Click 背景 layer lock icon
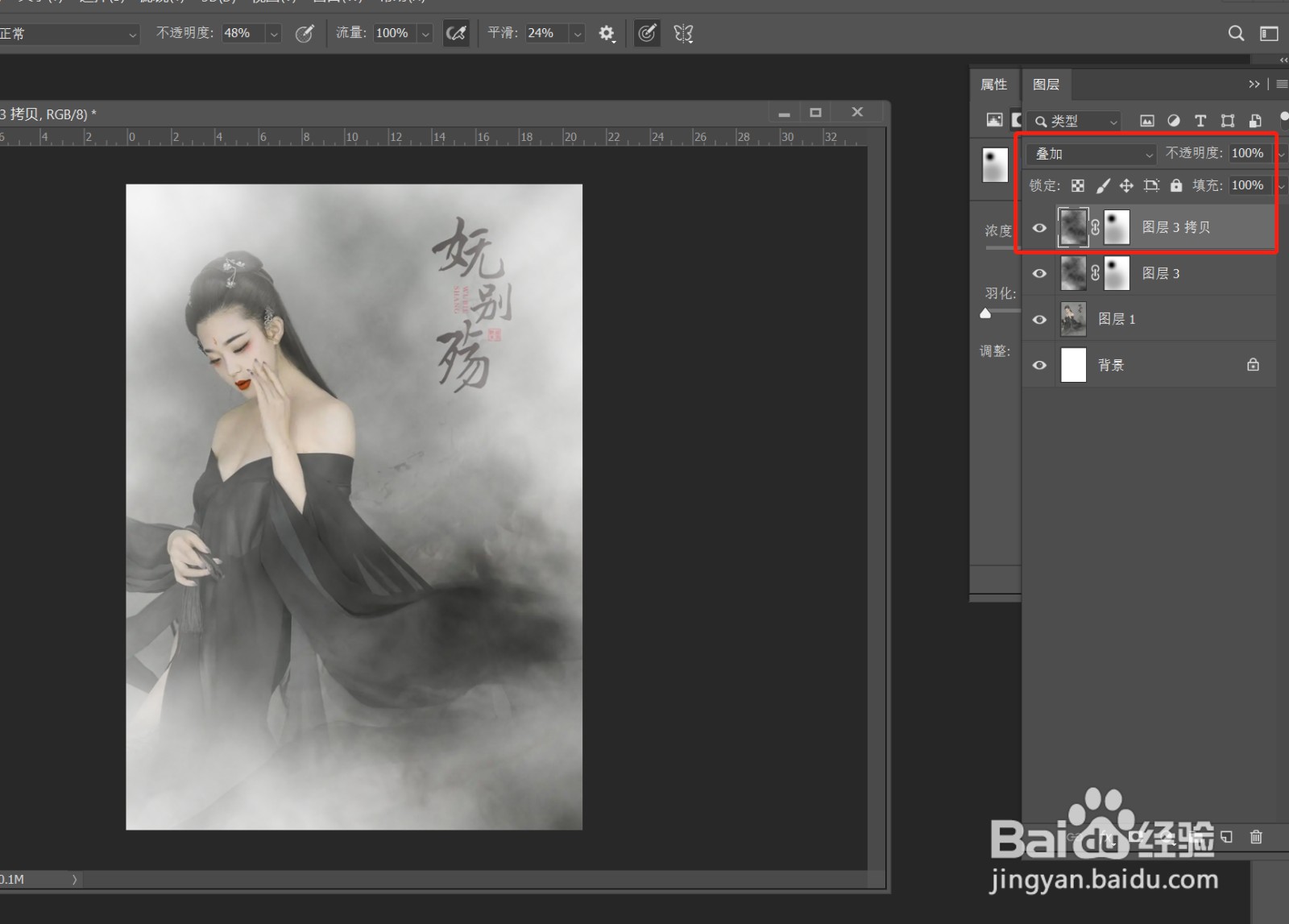Image resolution: width=1289 pixels, height=924 pixels. coord(1253,365)
